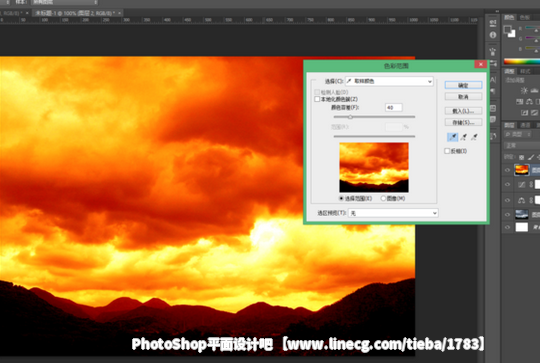Image resolution: width=540 pixels, height=363 pixels.
Task: Open the Character panel 'A|' icon
Action: tap(493, 80)
